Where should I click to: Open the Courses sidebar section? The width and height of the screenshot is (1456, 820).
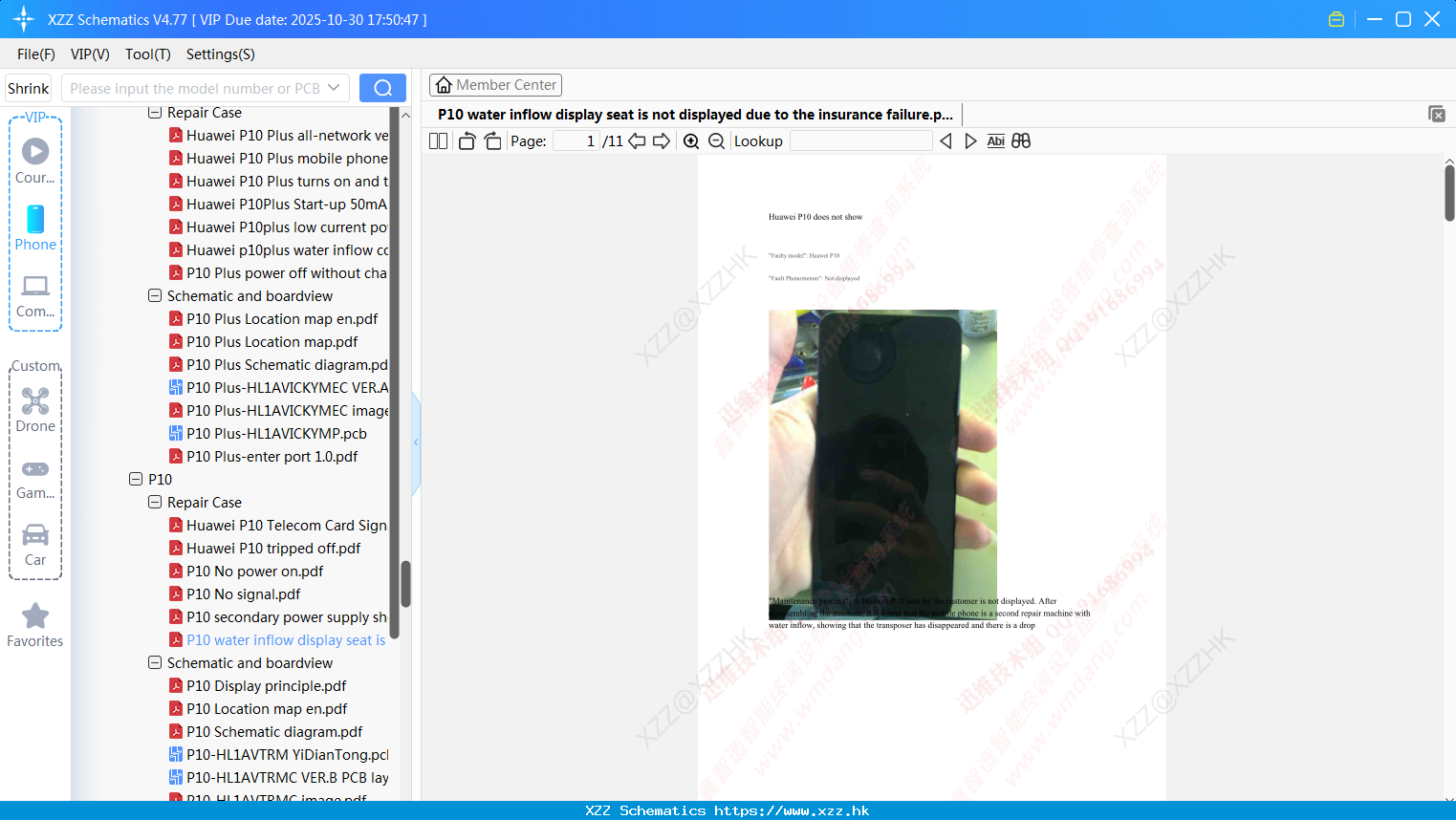35,161
